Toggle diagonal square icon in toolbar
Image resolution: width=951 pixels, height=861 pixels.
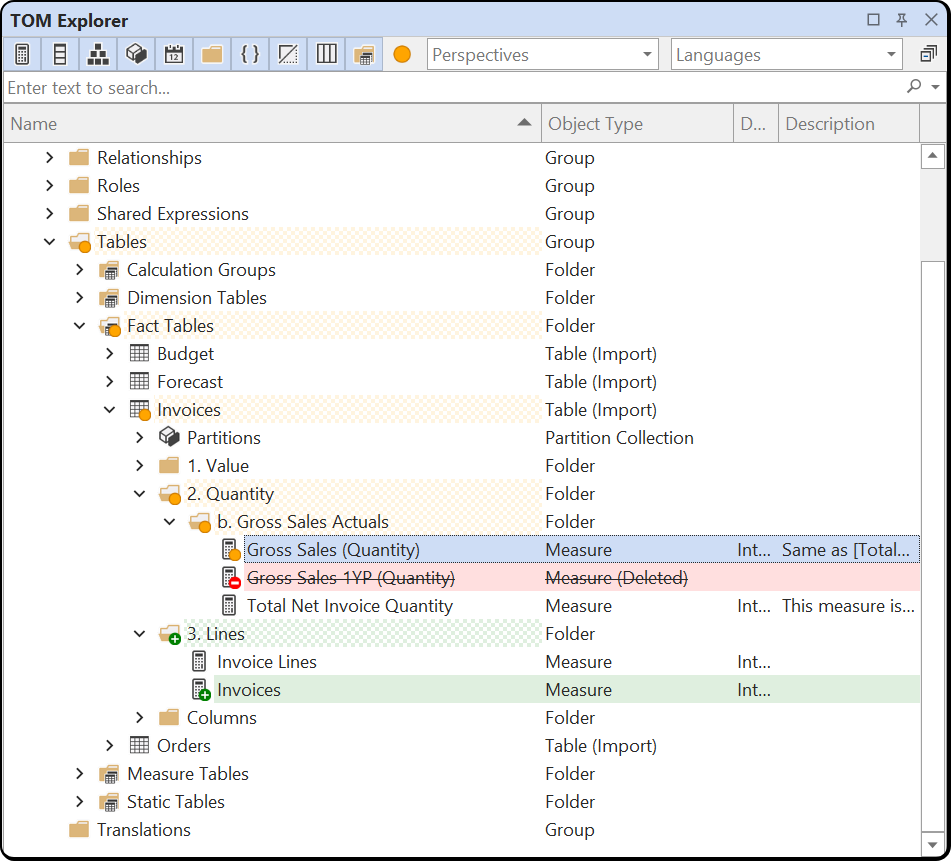(287, 55)
